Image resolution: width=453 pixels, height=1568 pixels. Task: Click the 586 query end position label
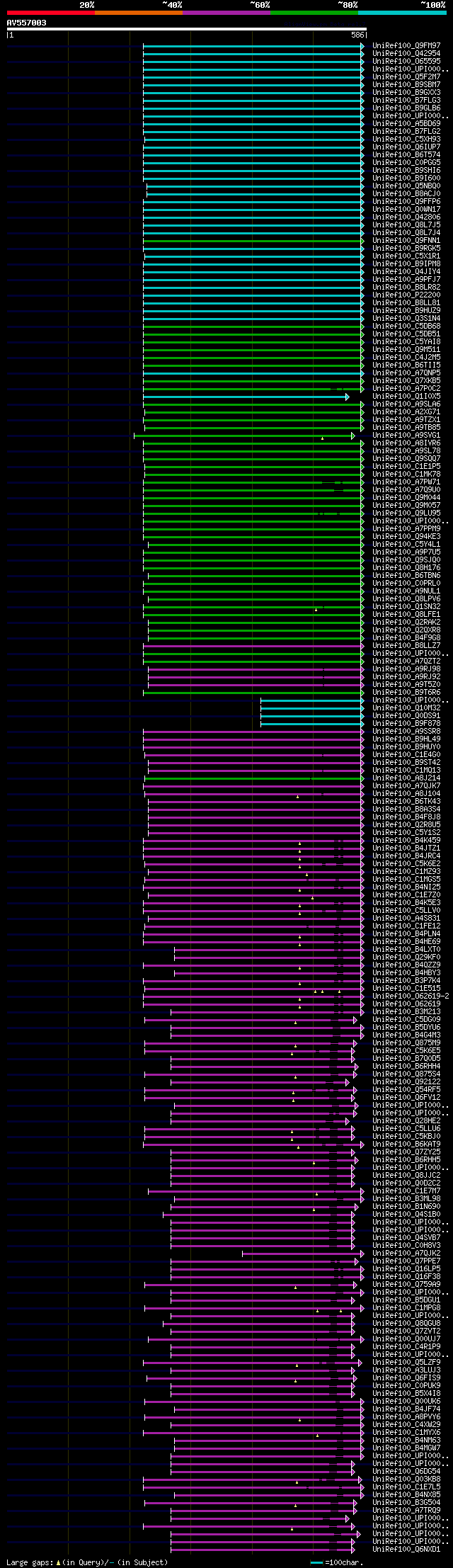tap(357, 35)
